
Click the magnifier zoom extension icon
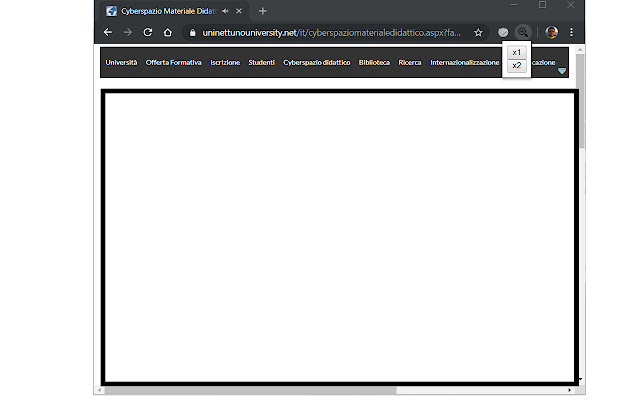coord(522,32)
